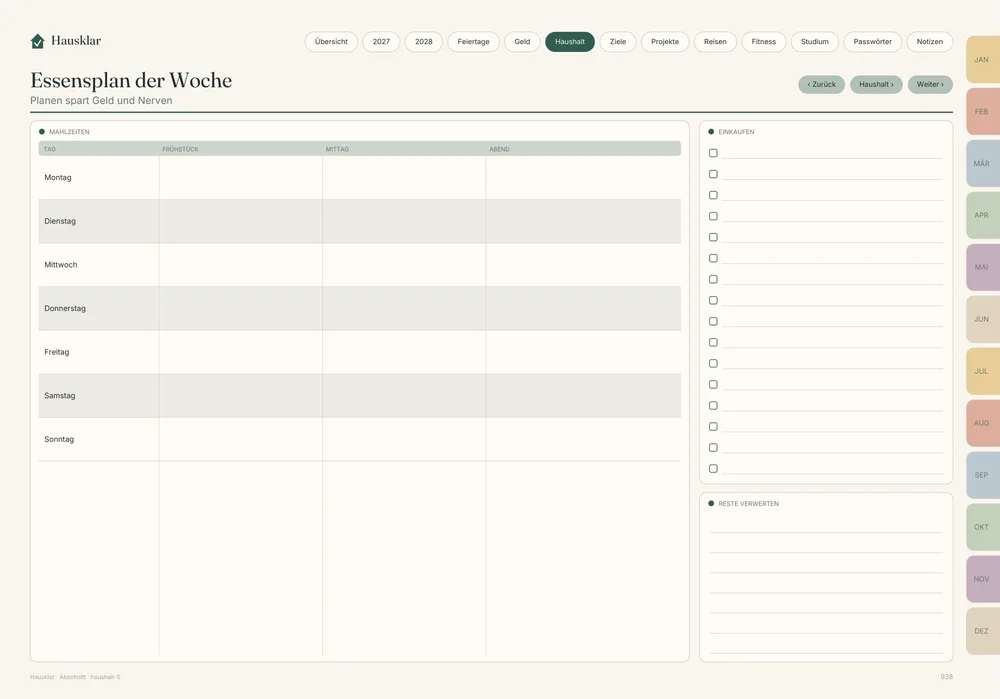Click the Haushalt breadcrumb button
Screen dimensions: 1000x699
pos(876,84)
